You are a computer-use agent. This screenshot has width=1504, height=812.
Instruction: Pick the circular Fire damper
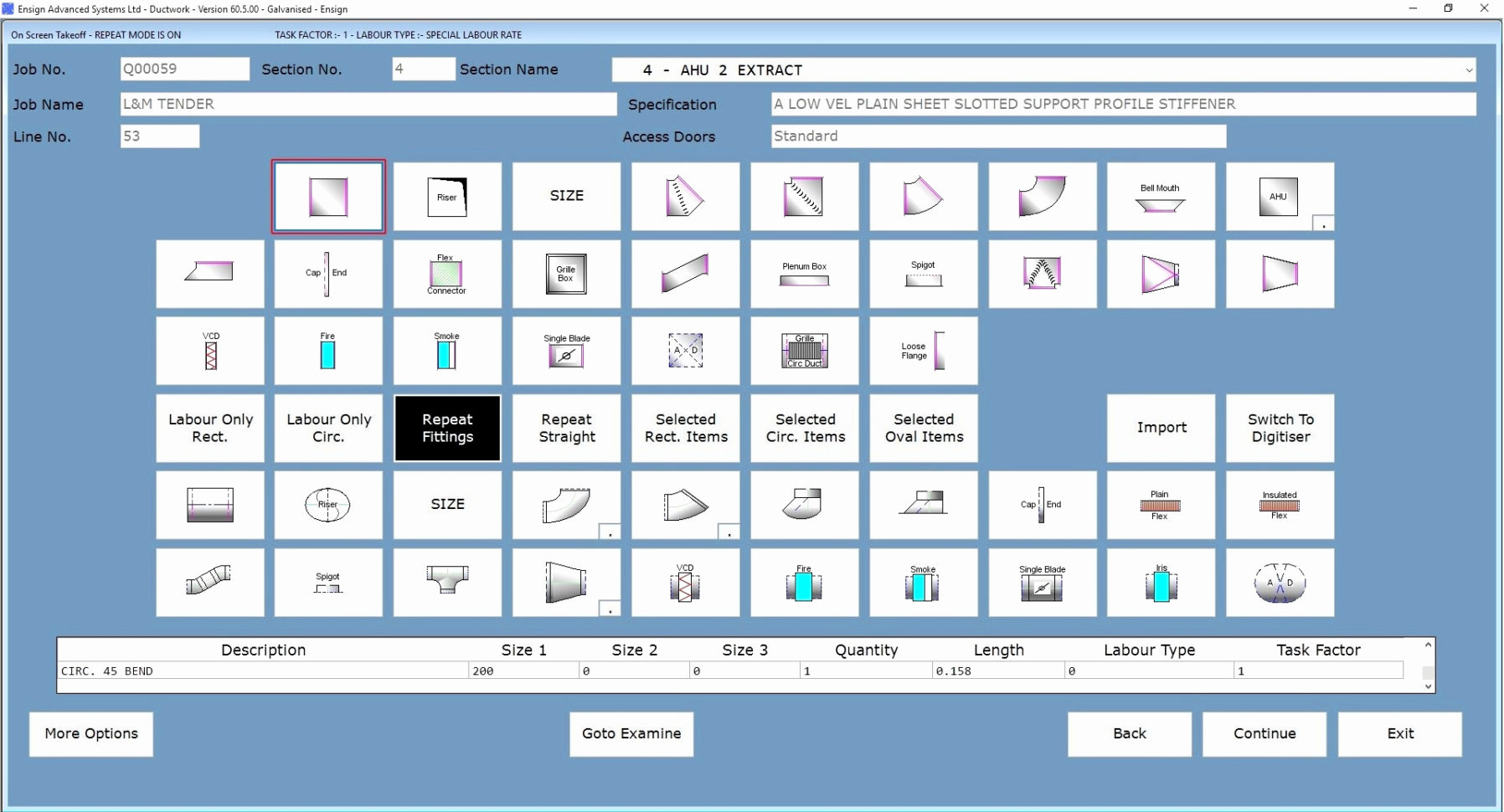point(804,583)
